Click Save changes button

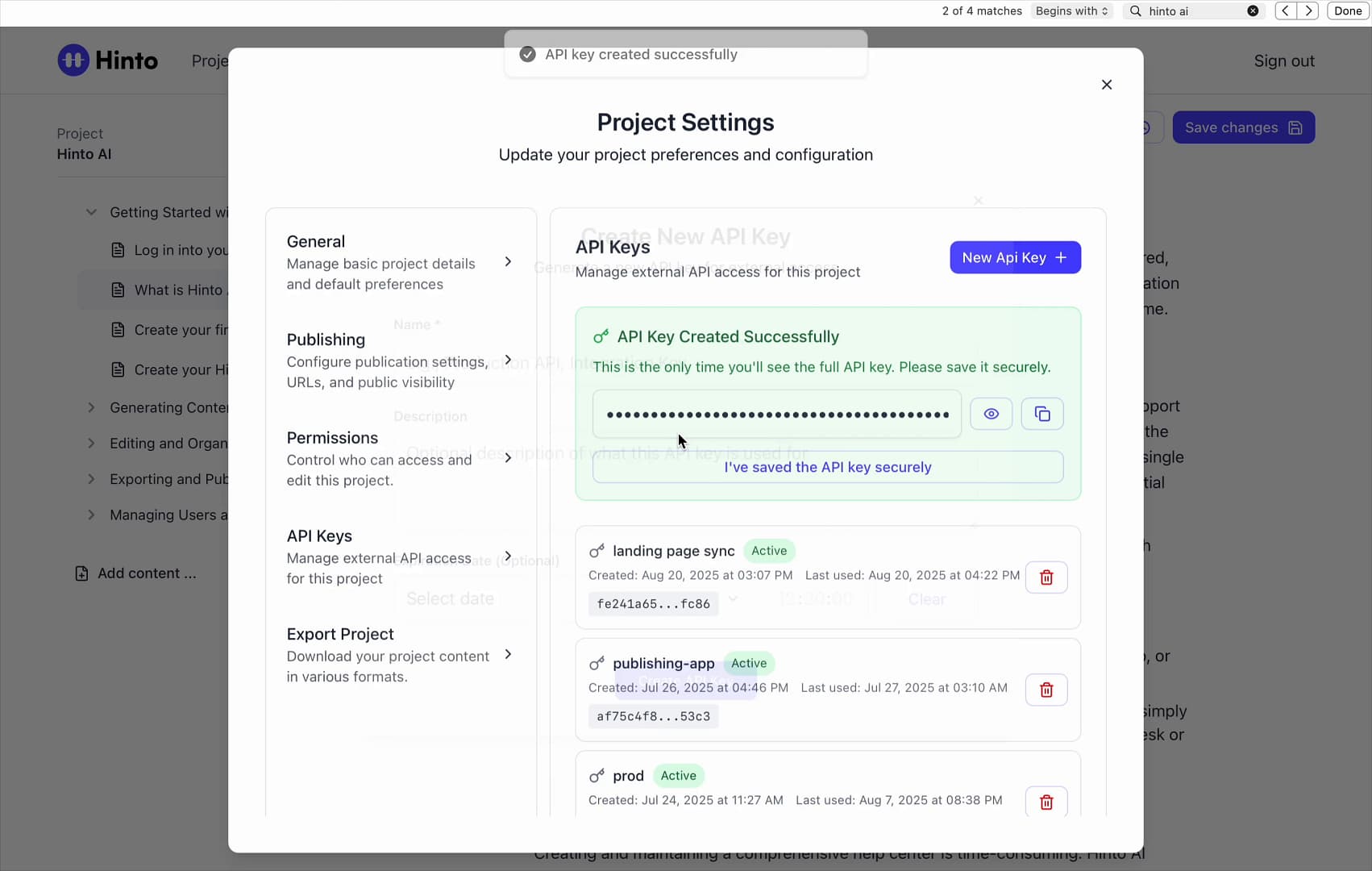1243,127
